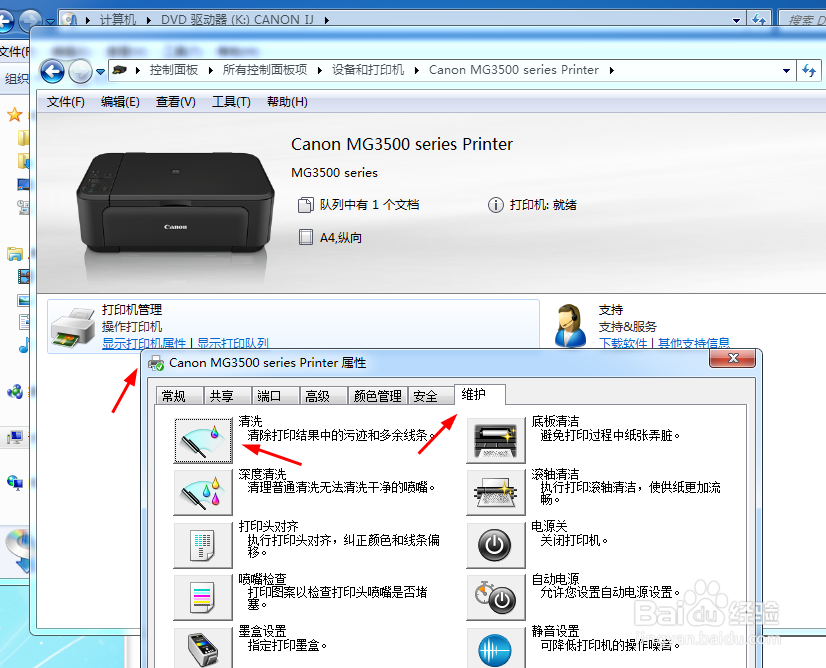Click the Canon printer product image

point(175,202)
